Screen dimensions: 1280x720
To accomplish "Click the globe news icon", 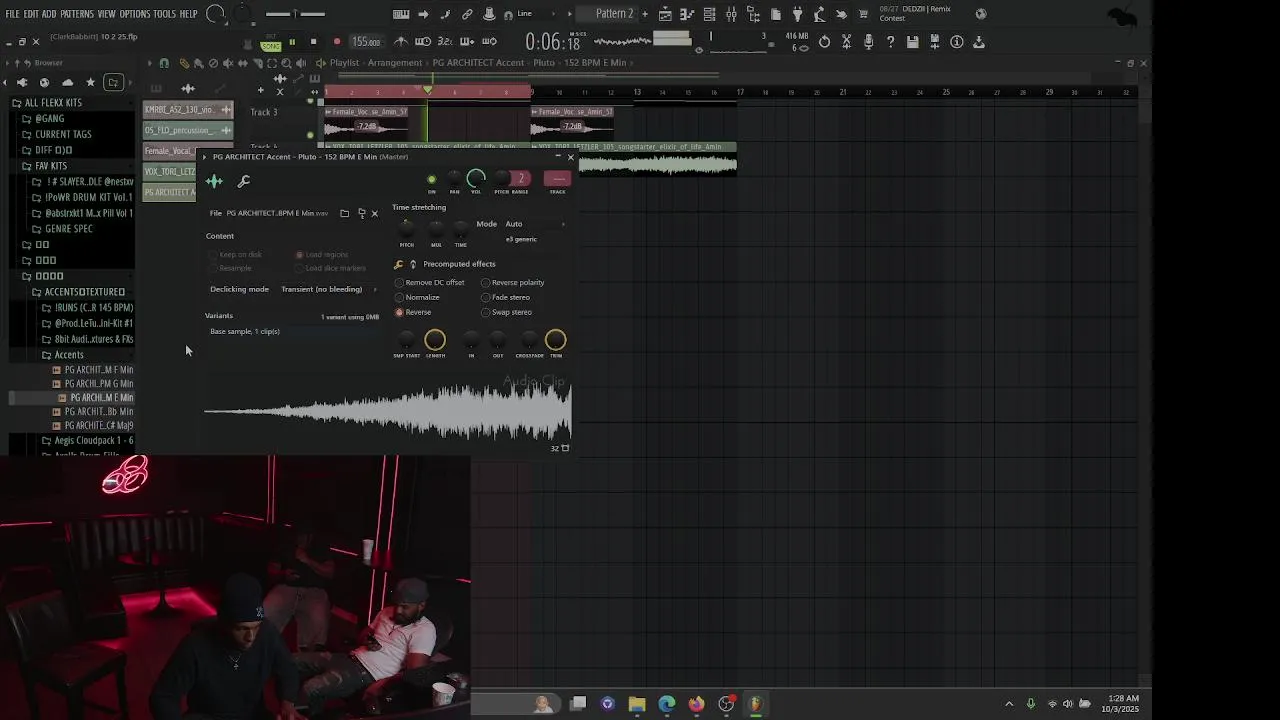I will click(x=981, y=14).
